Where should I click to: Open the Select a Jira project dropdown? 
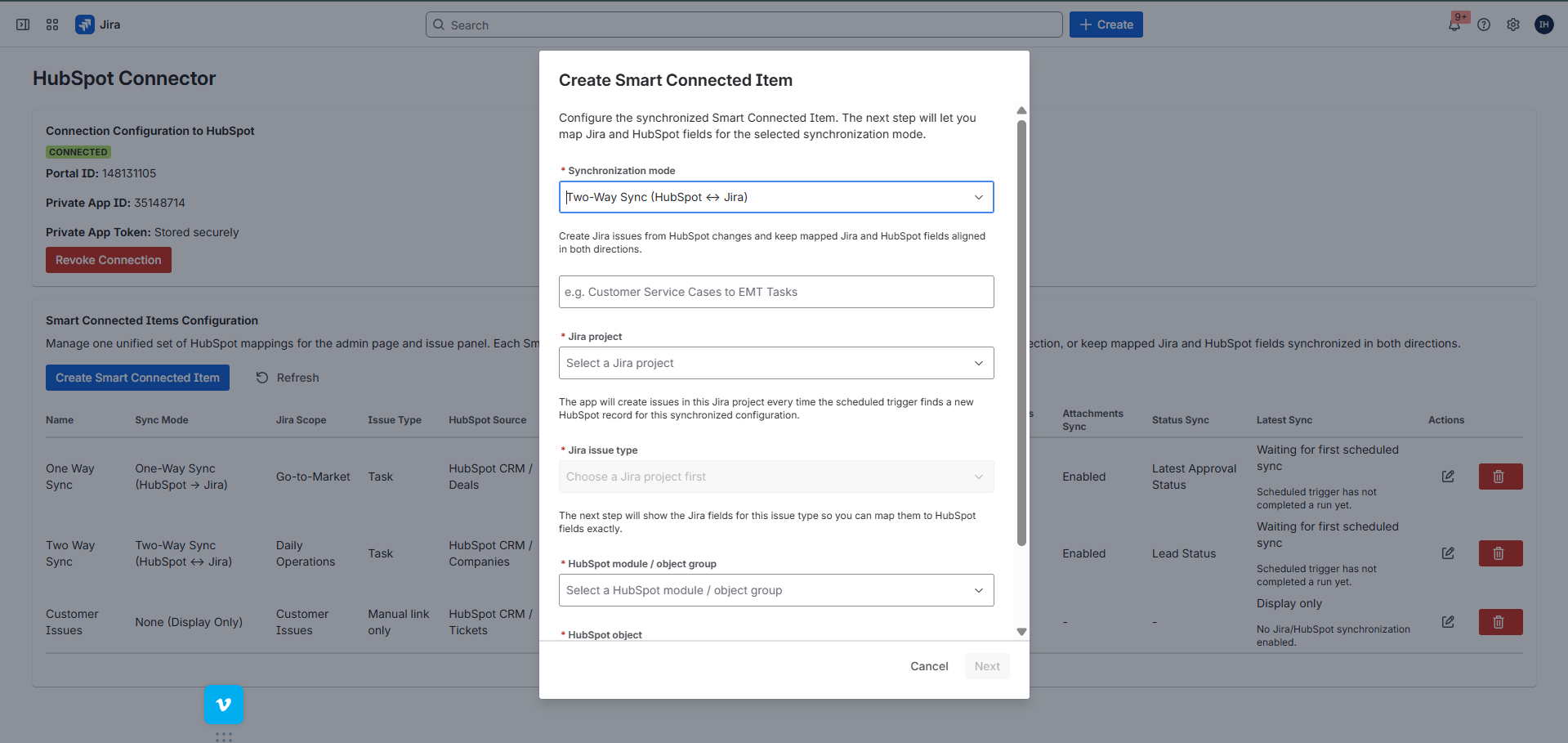click(775, 362)
